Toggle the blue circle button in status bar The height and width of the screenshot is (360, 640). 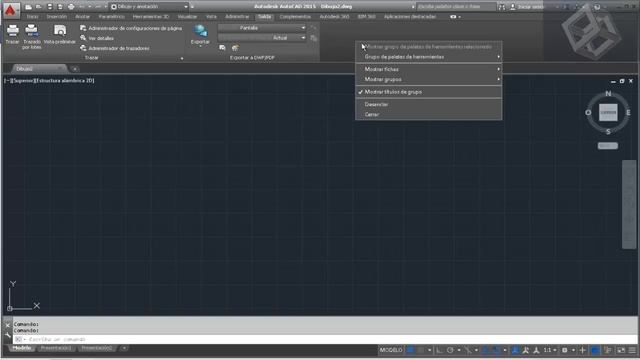tap(595, 350)
